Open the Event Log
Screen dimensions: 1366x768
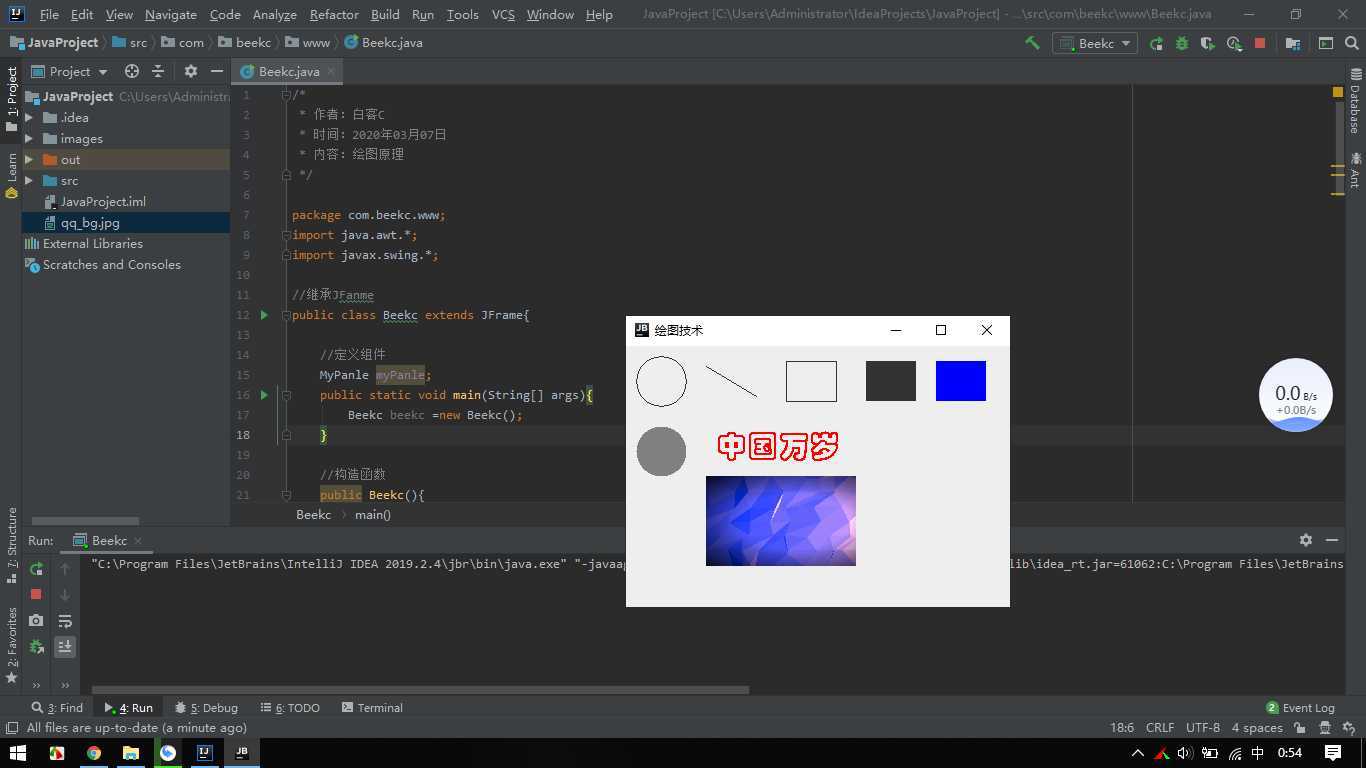coord(1300,707)
